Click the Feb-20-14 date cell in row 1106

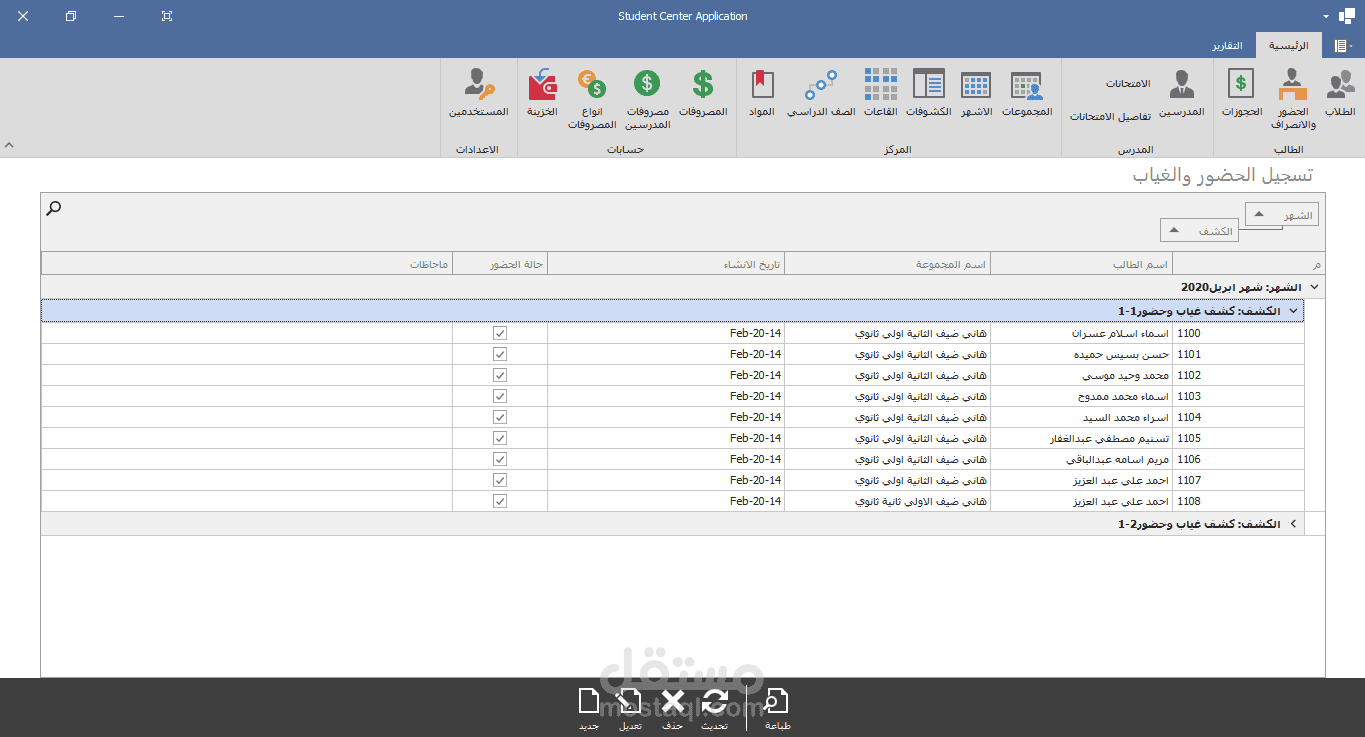click(666, 459)
